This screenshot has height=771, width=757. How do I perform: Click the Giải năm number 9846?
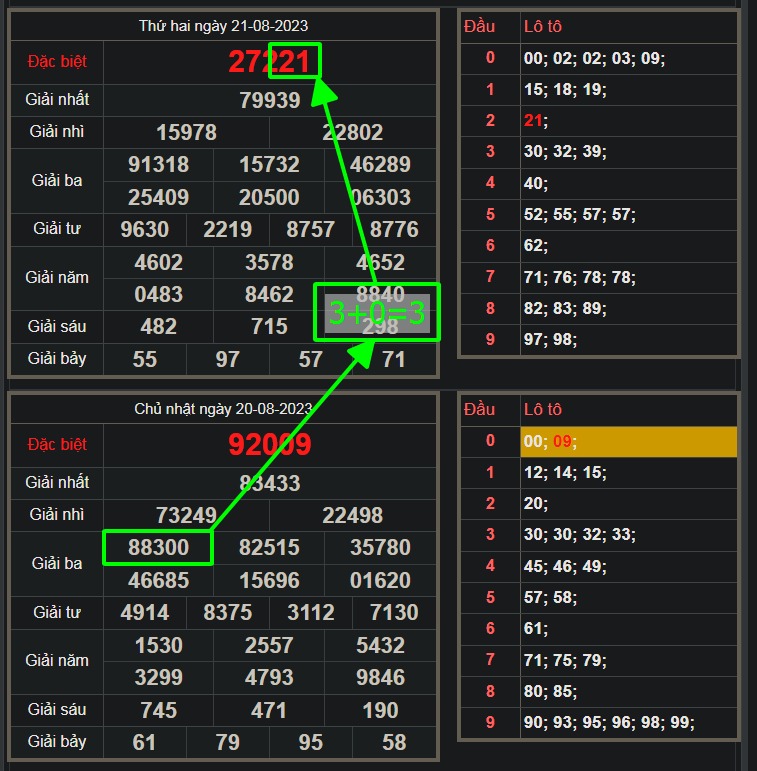pos(381,677)
